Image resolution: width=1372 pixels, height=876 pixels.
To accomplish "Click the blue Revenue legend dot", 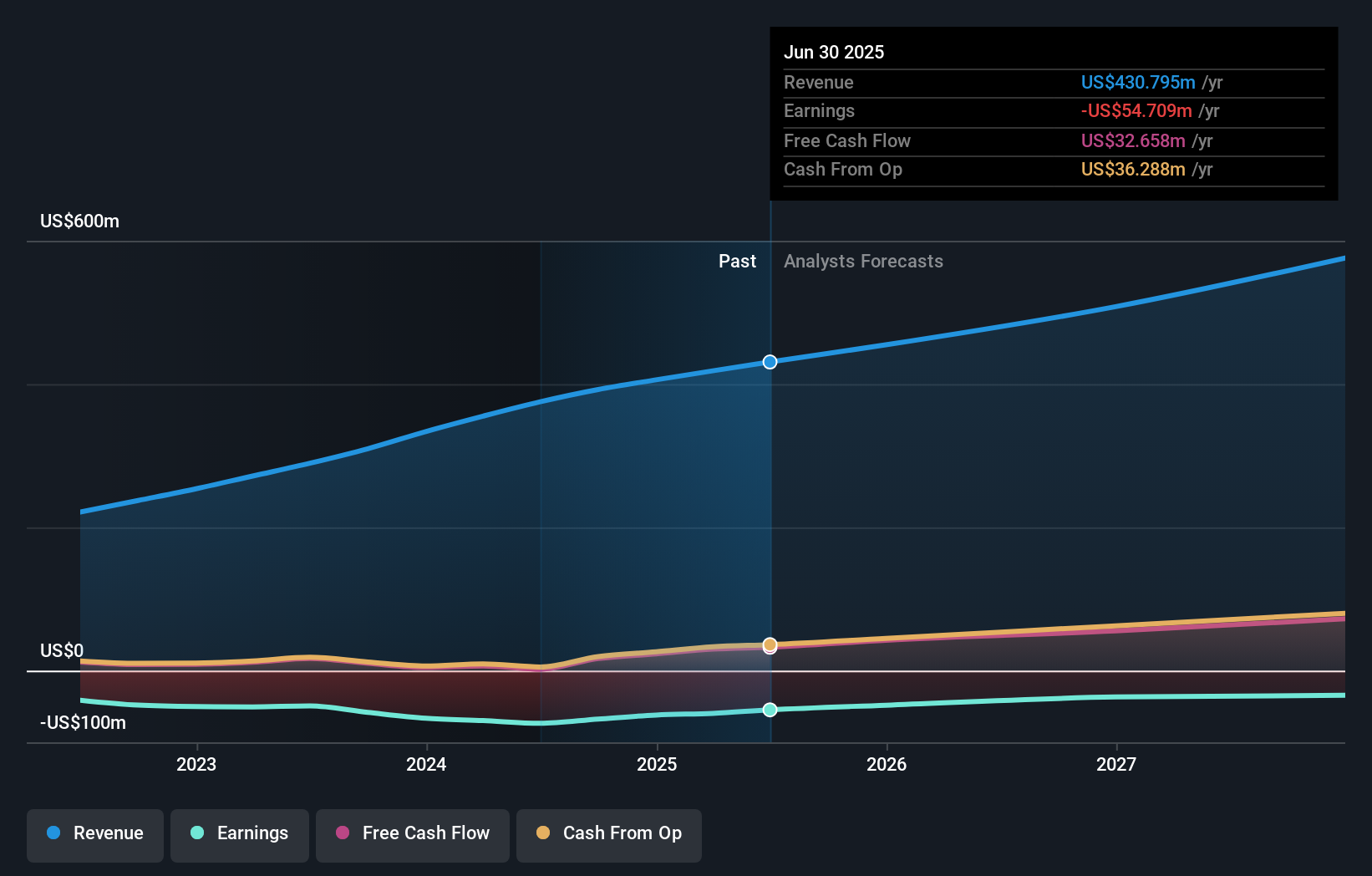I will pos(55,833).
